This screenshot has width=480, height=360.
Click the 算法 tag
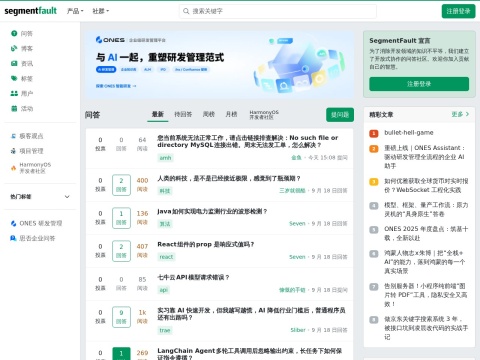[165, 224]
